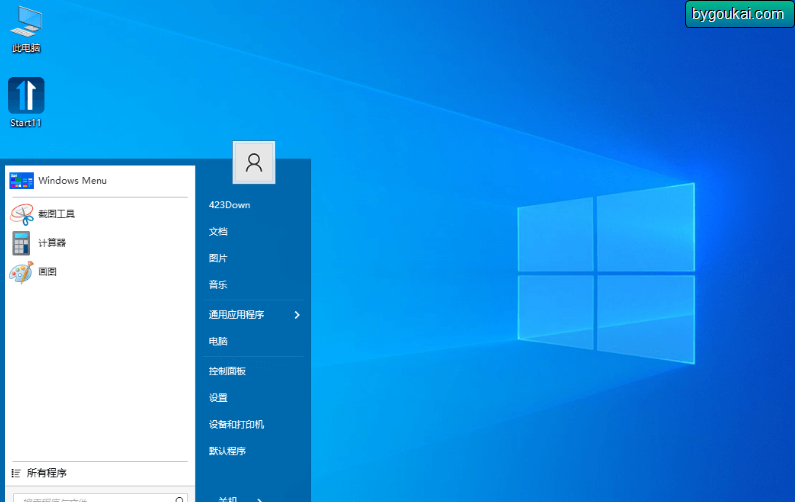This screenshot has width=795, height=502.
Task: Click the 所有程序 list icon
Action: 16,473
